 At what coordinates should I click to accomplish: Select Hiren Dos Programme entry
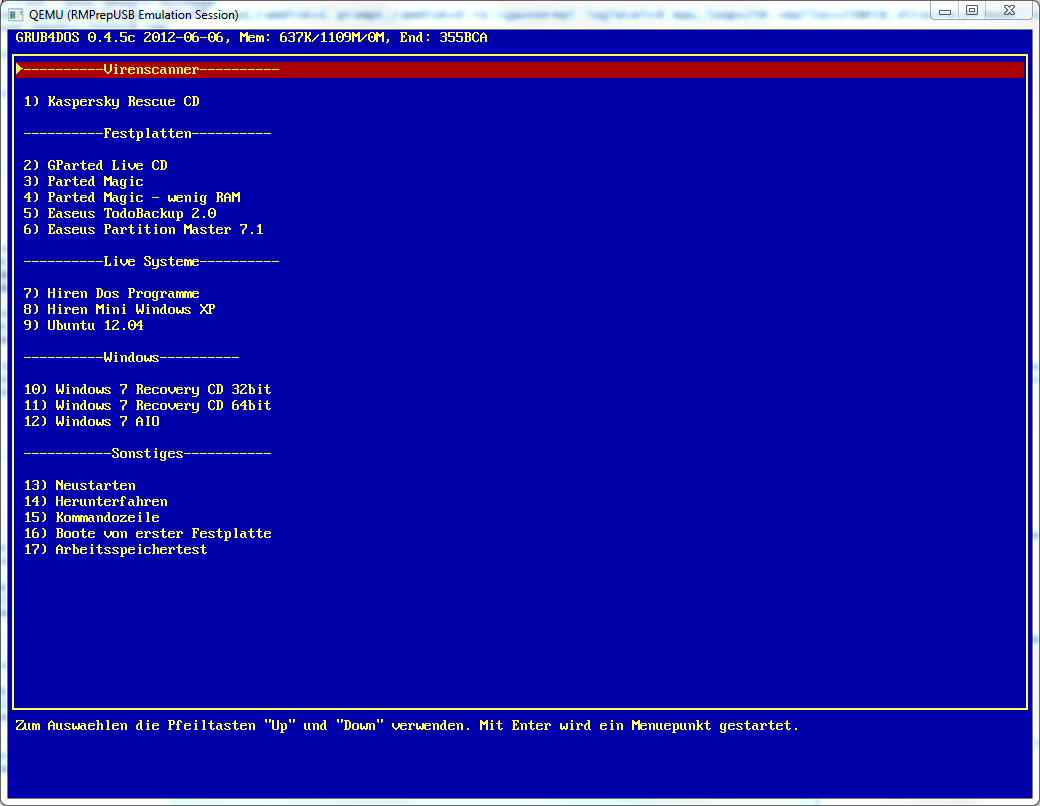coord(111,293)
